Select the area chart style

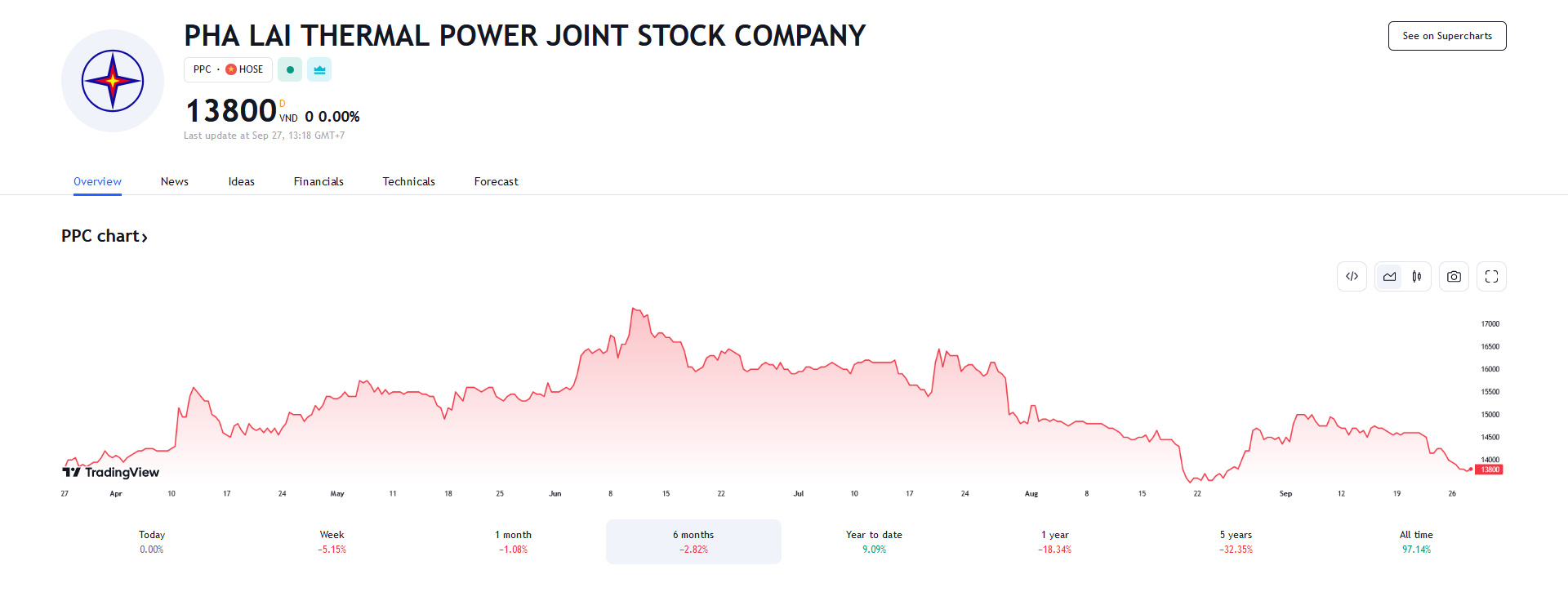1389,276
